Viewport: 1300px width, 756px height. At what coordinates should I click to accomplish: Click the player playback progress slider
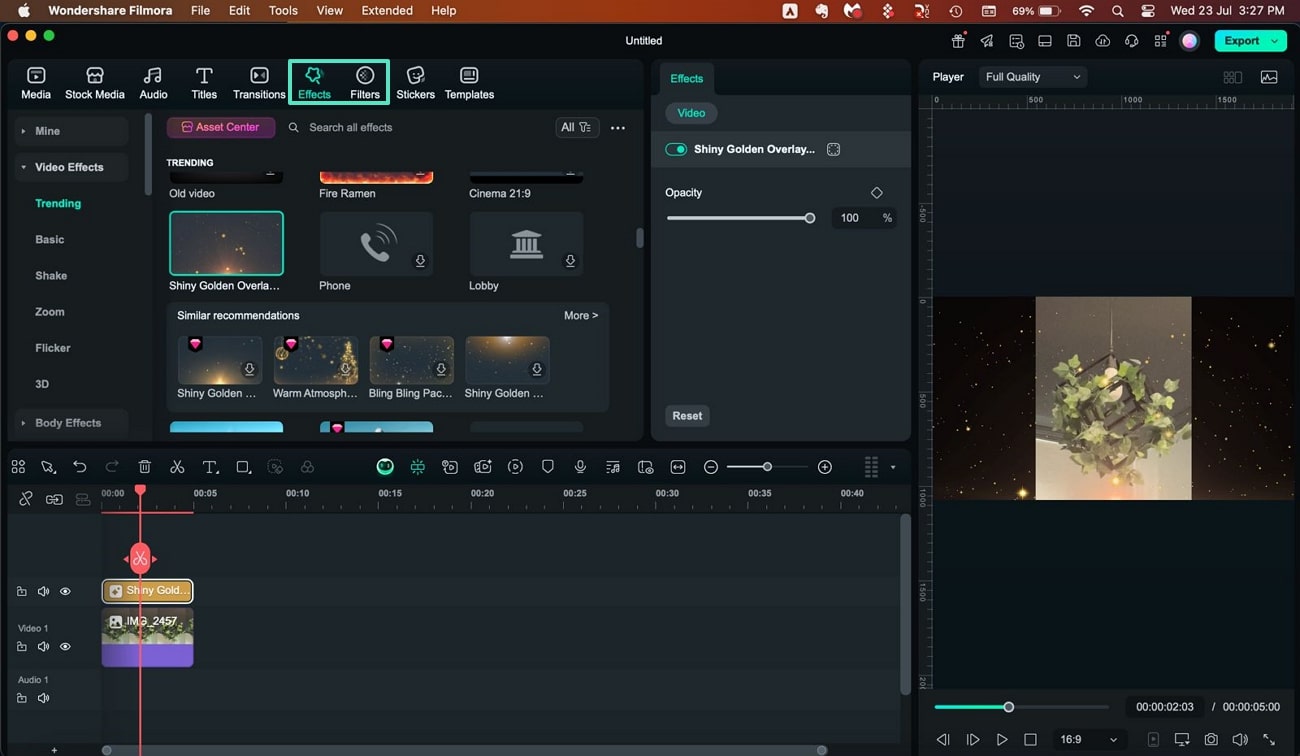1021,707
